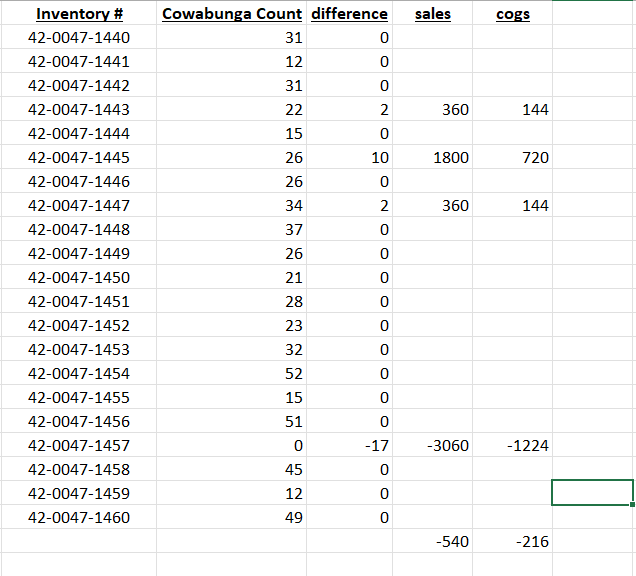Click inventory cell 42-0047-1455
636x576 pixels.
click(x=79, y=397)
